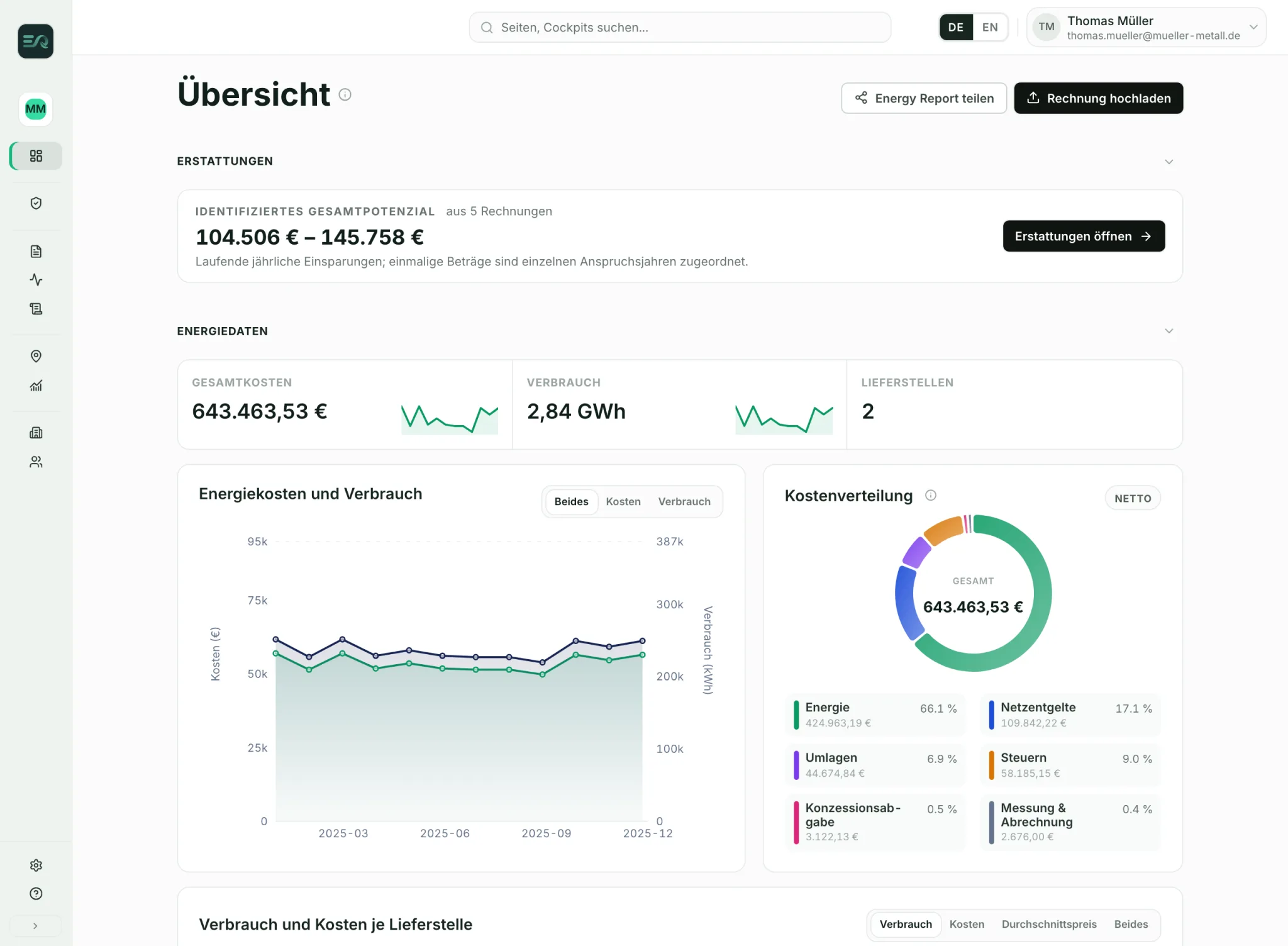Focus the Seiten, Cockpits suchen search field
This screenshot has height=946, width=1288.
[x=680, y=27]
